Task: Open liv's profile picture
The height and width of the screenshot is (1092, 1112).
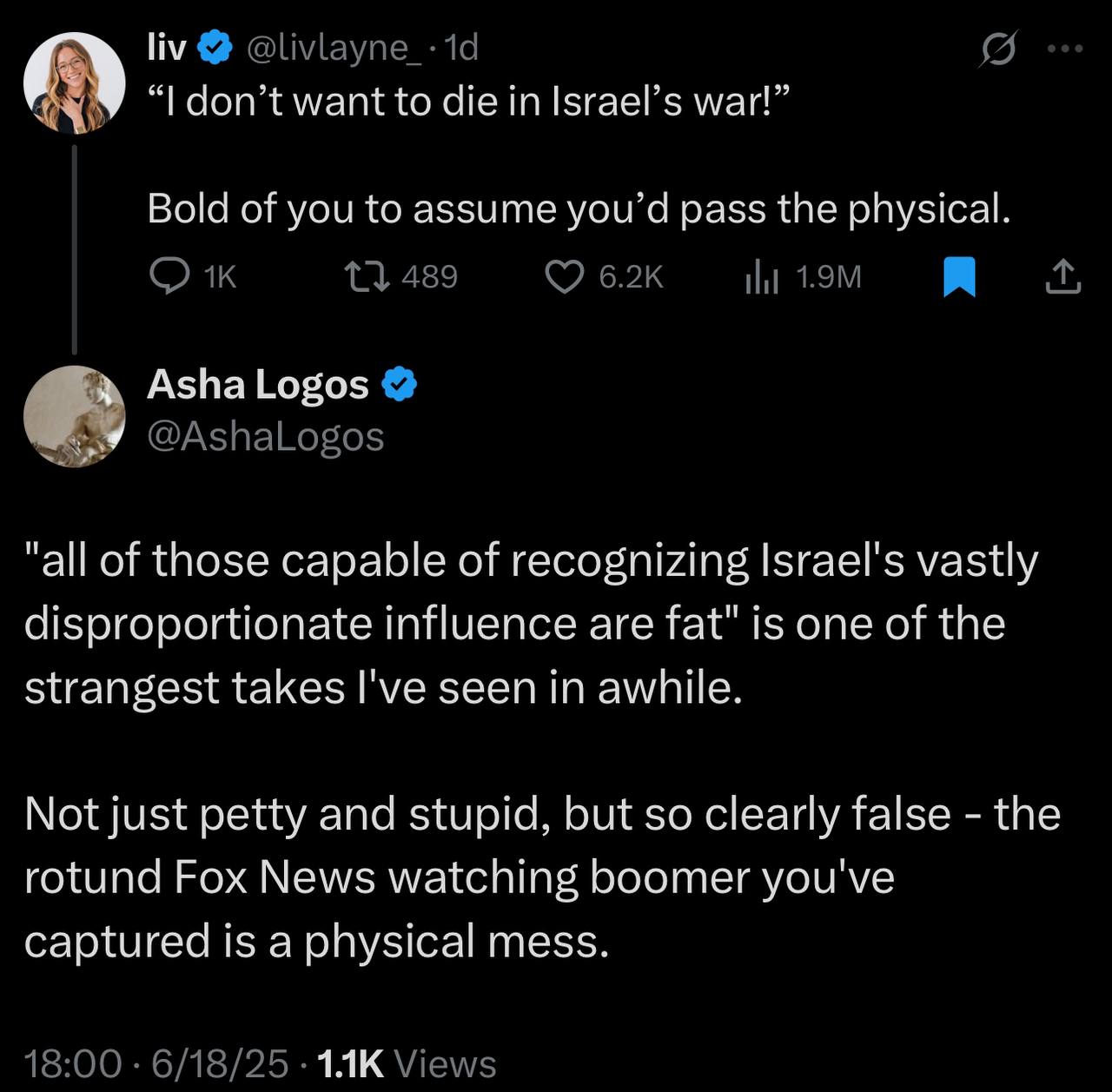Action: 75,83
